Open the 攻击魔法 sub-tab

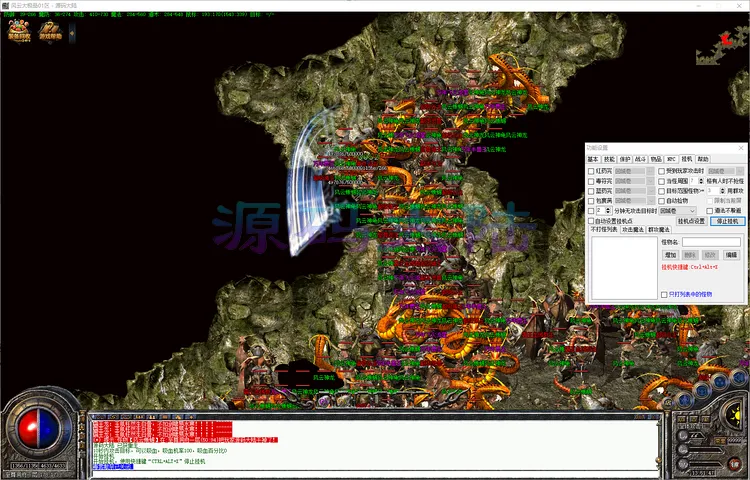pos(631,231)
